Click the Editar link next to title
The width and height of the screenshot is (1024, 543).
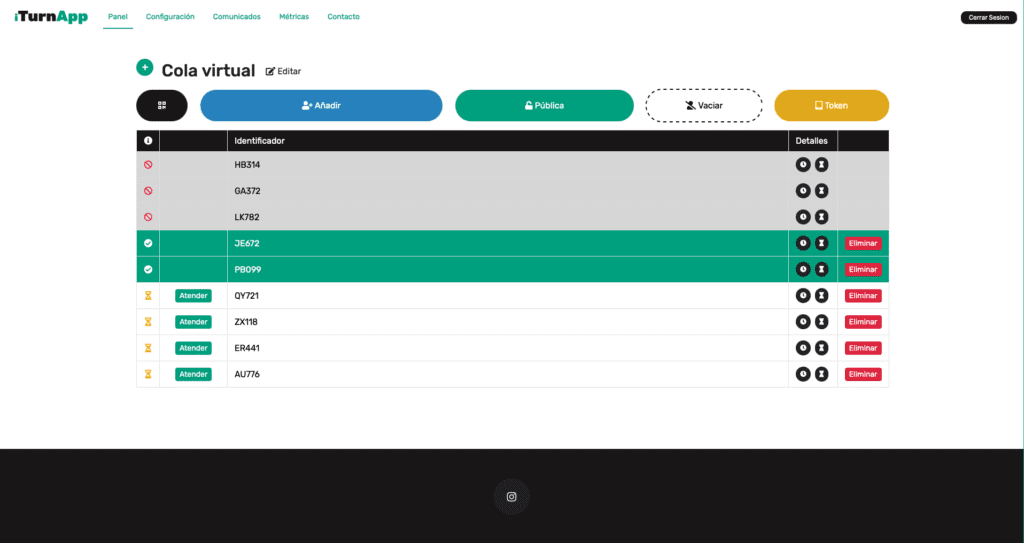click(x=283, y=71)
